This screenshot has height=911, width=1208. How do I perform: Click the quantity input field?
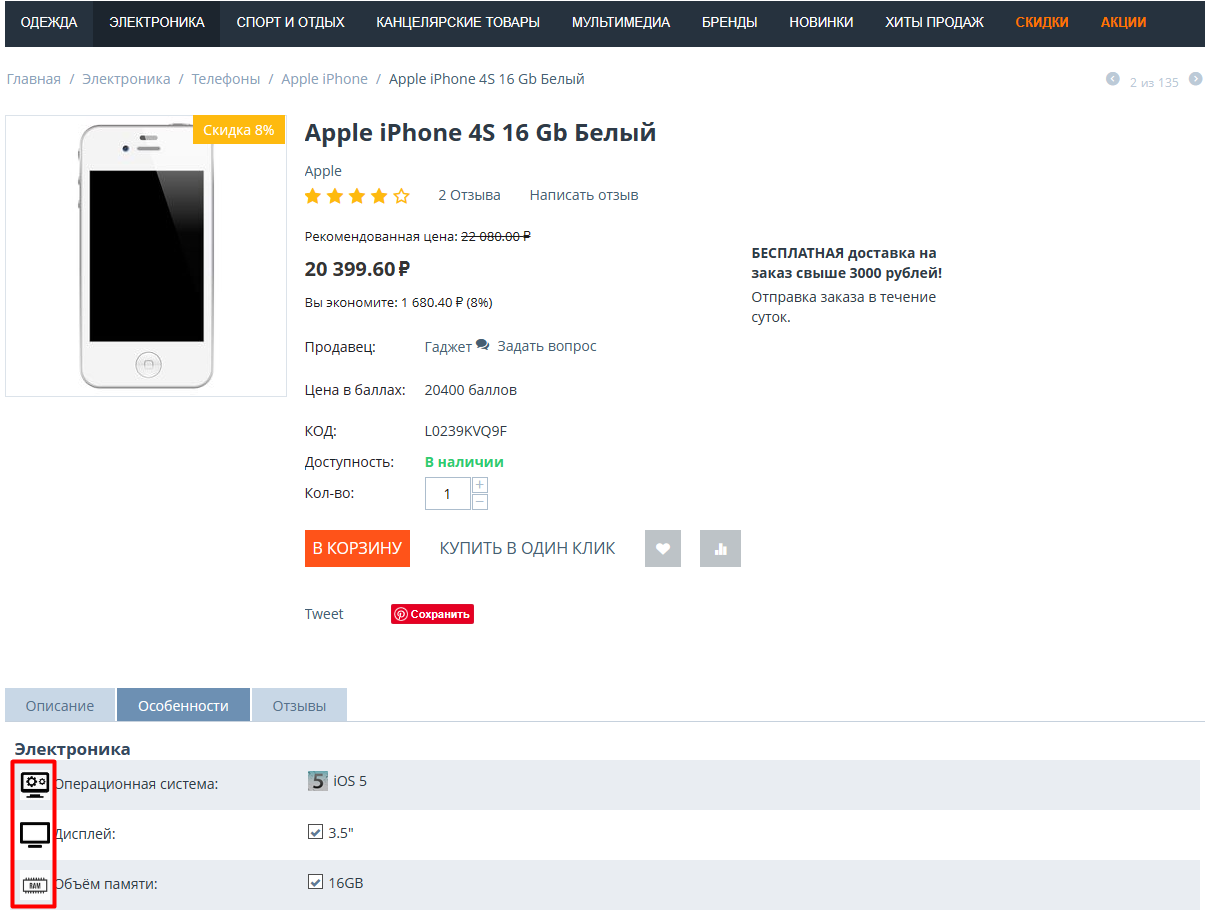pos(448,494)
